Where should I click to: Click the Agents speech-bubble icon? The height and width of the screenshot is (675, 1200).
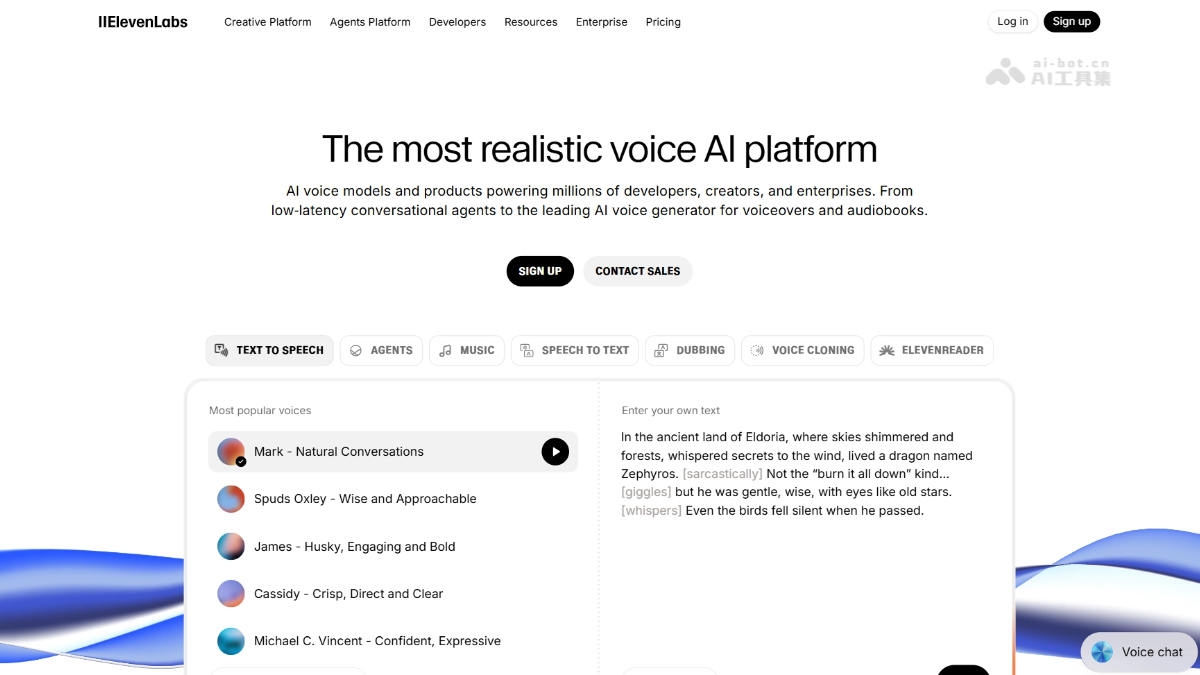point(356,350)
